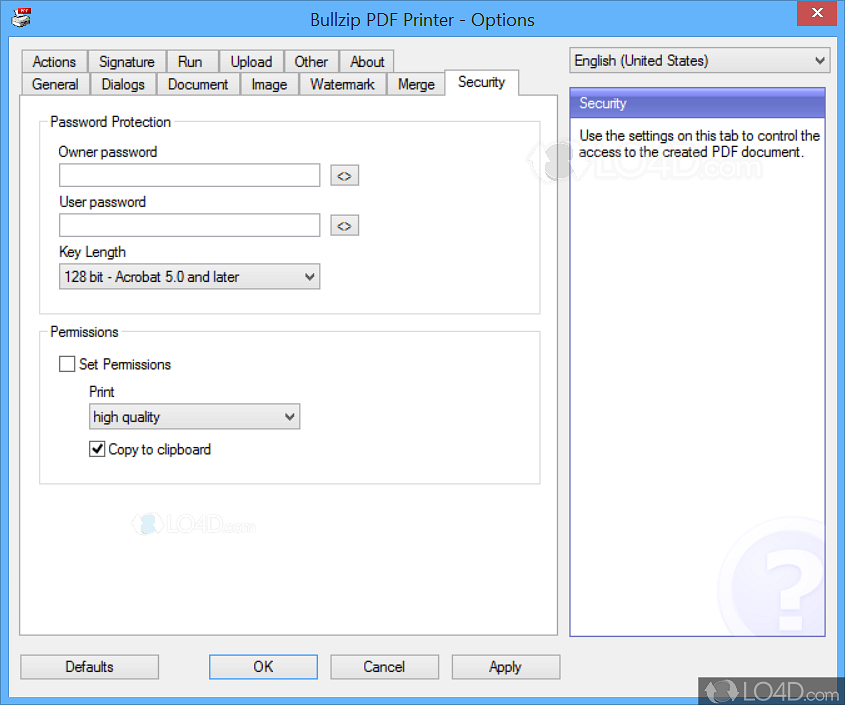This screenshot has width=845, height=705.
Task: Click the 'Print' label under Permissions
Action: point(101,392)
